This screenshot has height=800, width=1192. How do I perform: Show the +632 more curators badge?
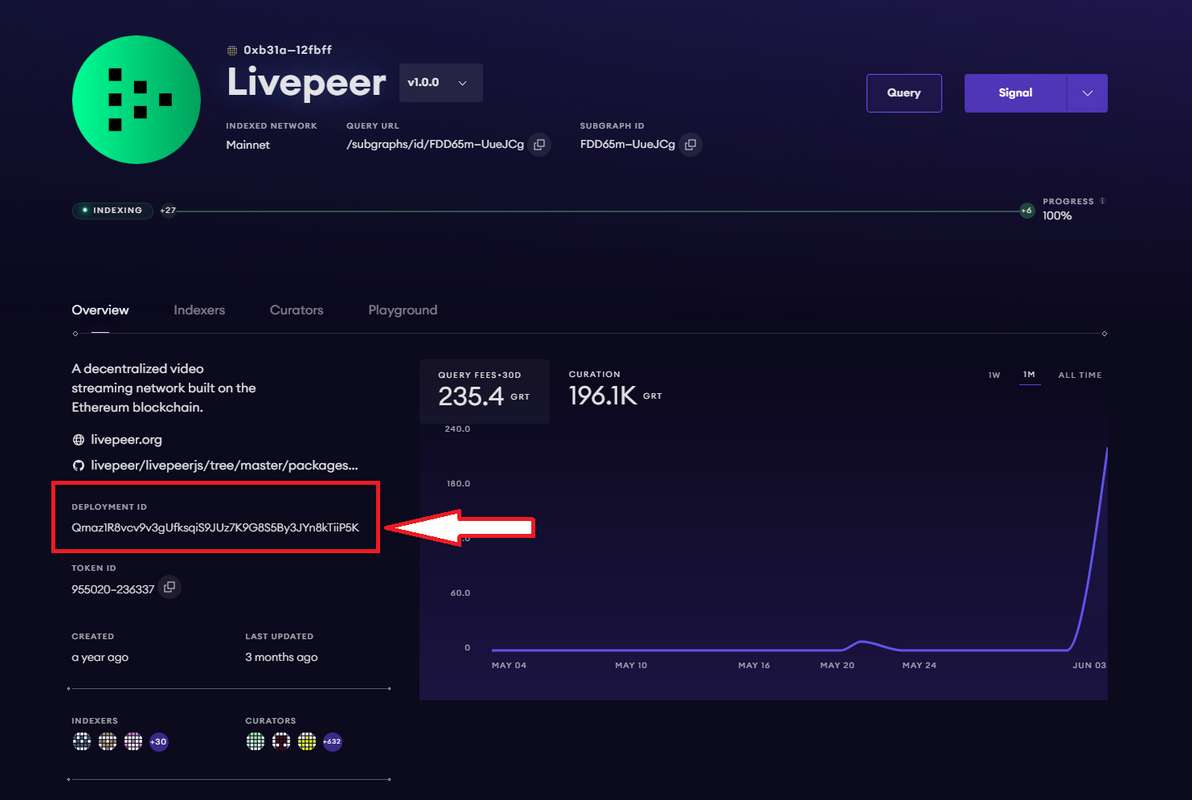click(x=332, y=741)
